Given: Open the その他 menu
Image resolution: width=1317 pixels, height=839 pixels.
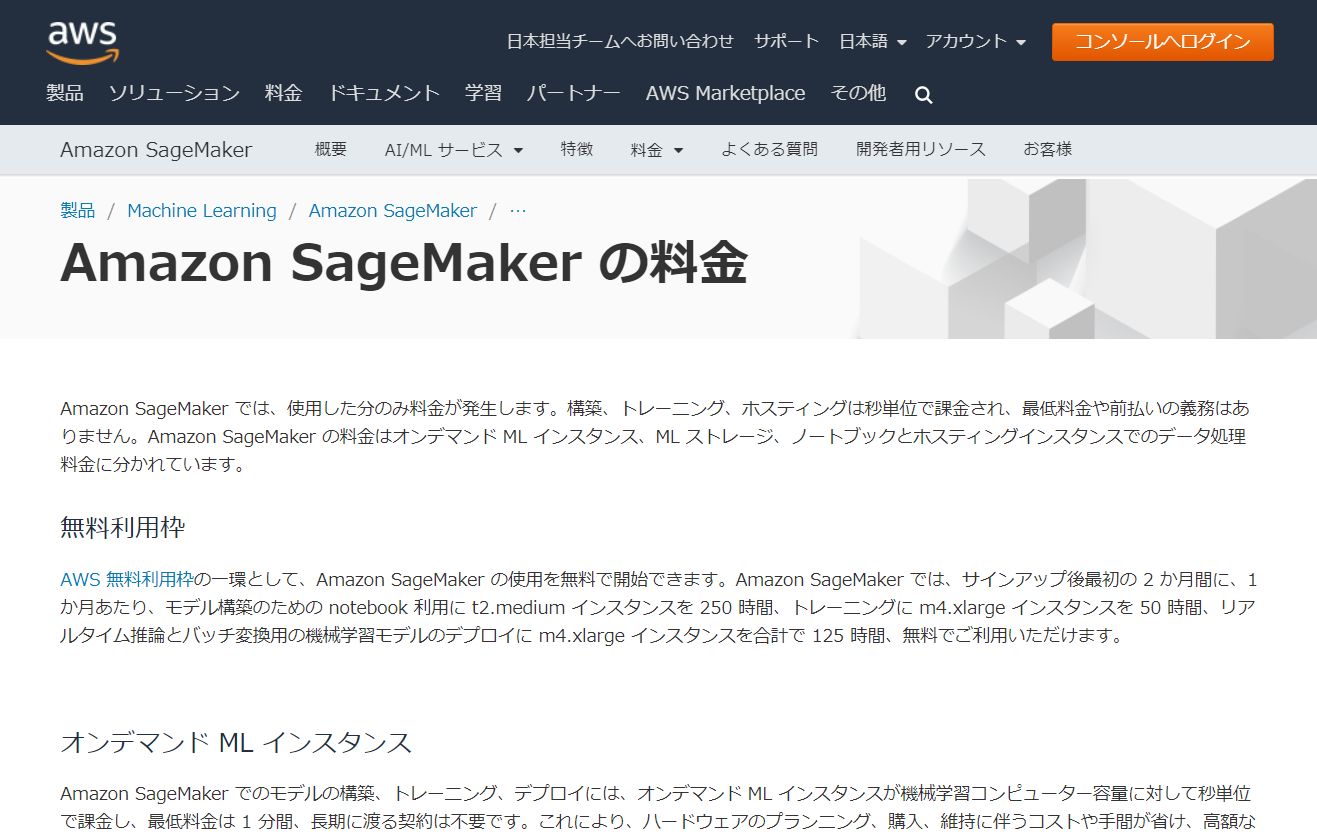Looking at the screenshot, I should point(858,93).
